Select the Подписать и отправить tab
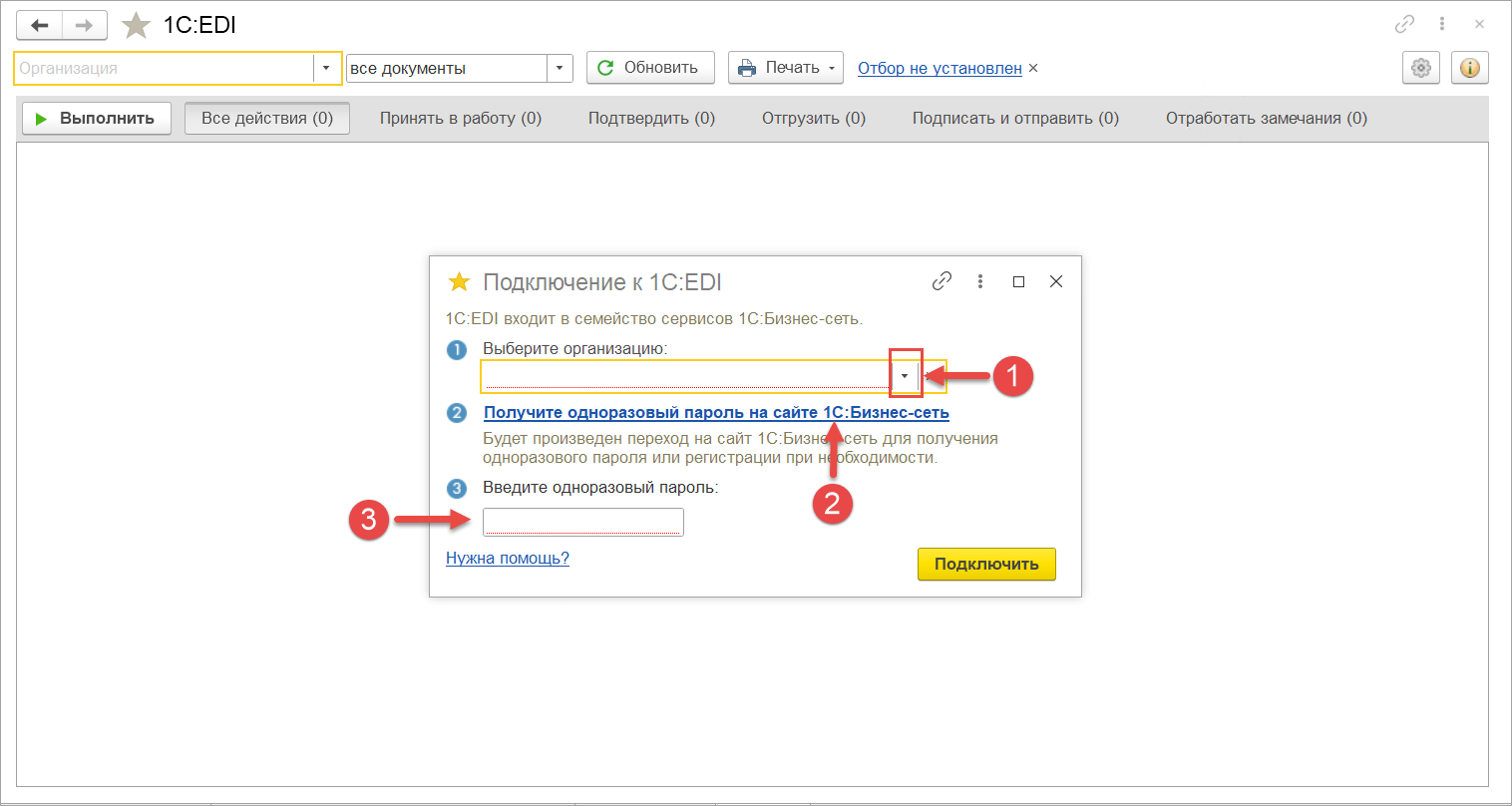The width and height of the screenshot is (1512, 806). (1014, 118)
